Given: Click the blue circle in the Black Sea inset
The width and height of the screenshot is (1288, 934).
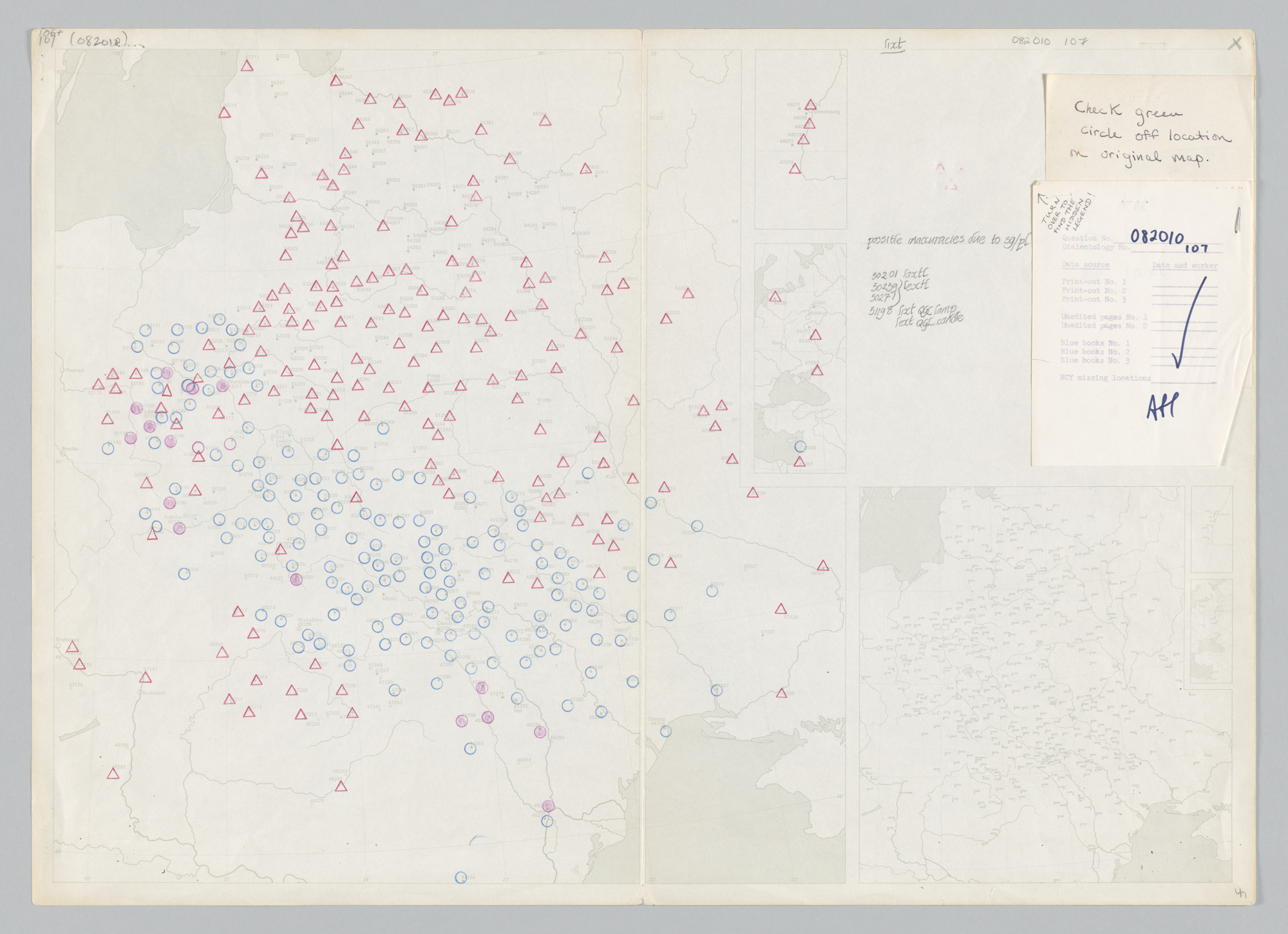Looking at the screenshot, I should coord(800,446).
